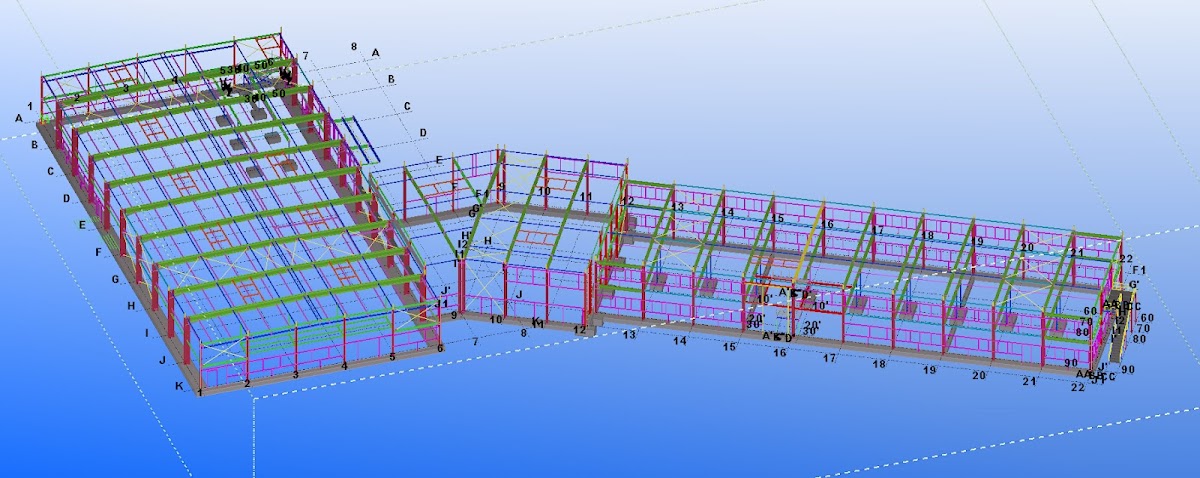The height and width of the screenshot is (478, 1200).
Task: Click grid letter B in upper right grid
Action: tap(391, 78)
